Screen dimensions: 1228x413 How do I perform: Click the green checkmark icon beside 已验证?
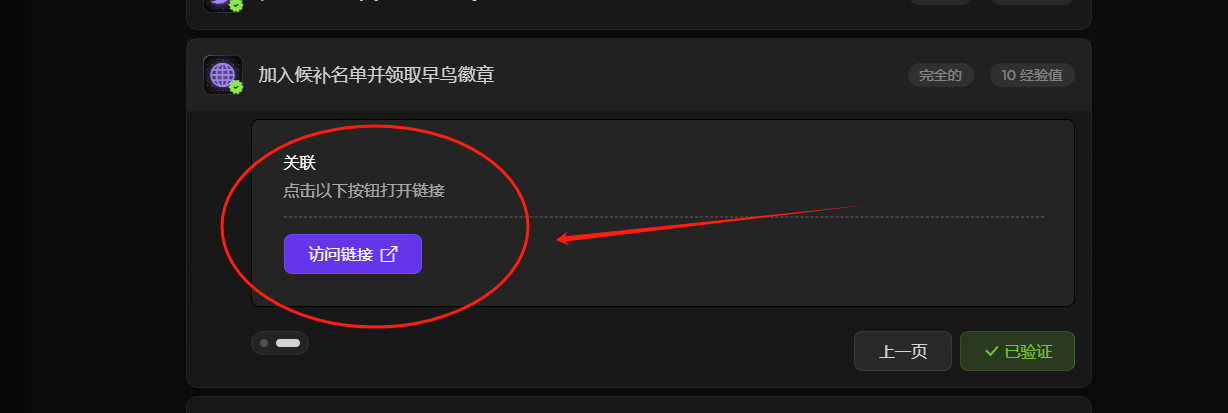992,351
